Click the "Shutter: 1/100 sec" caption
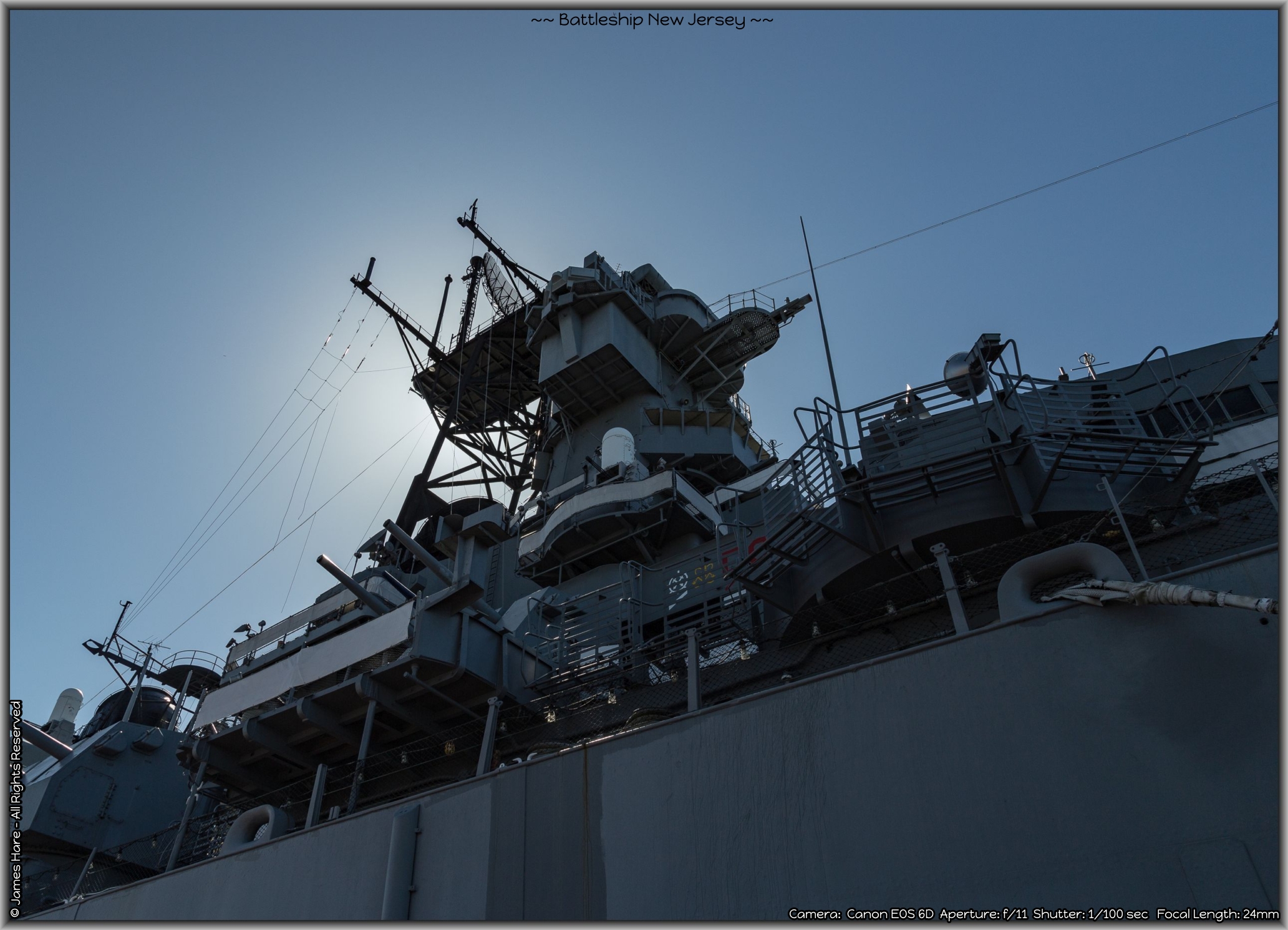Screen dimensions: 1288x930 (x=1091, y=914)
